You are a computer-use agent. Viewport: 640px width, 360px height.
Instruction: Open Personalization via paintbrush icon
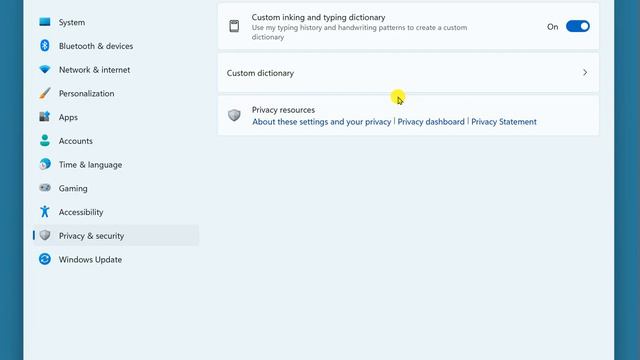click(44, 93)
